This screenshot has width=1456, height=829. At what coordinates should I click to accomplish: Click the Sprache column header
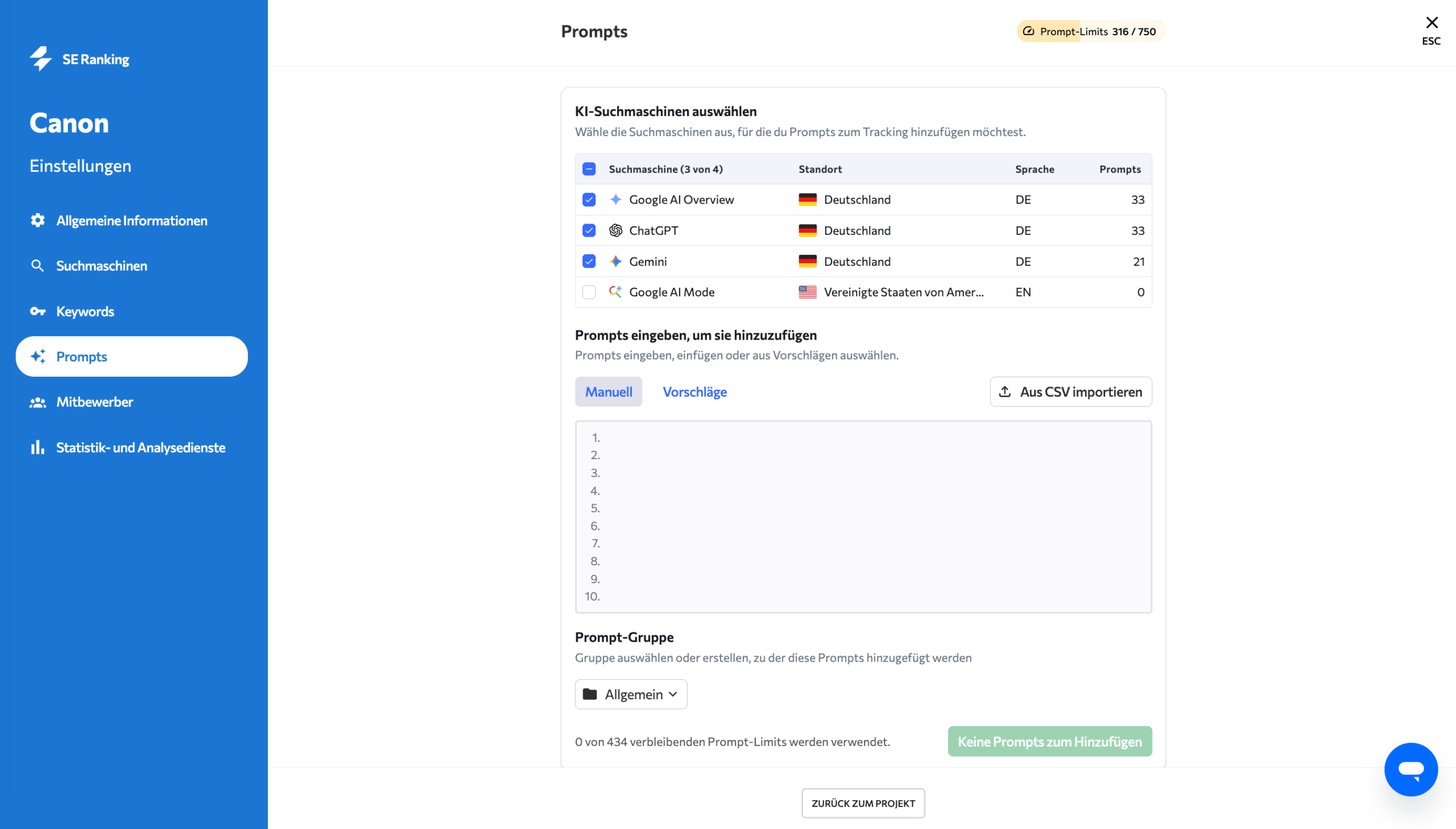coord(1035,169)
